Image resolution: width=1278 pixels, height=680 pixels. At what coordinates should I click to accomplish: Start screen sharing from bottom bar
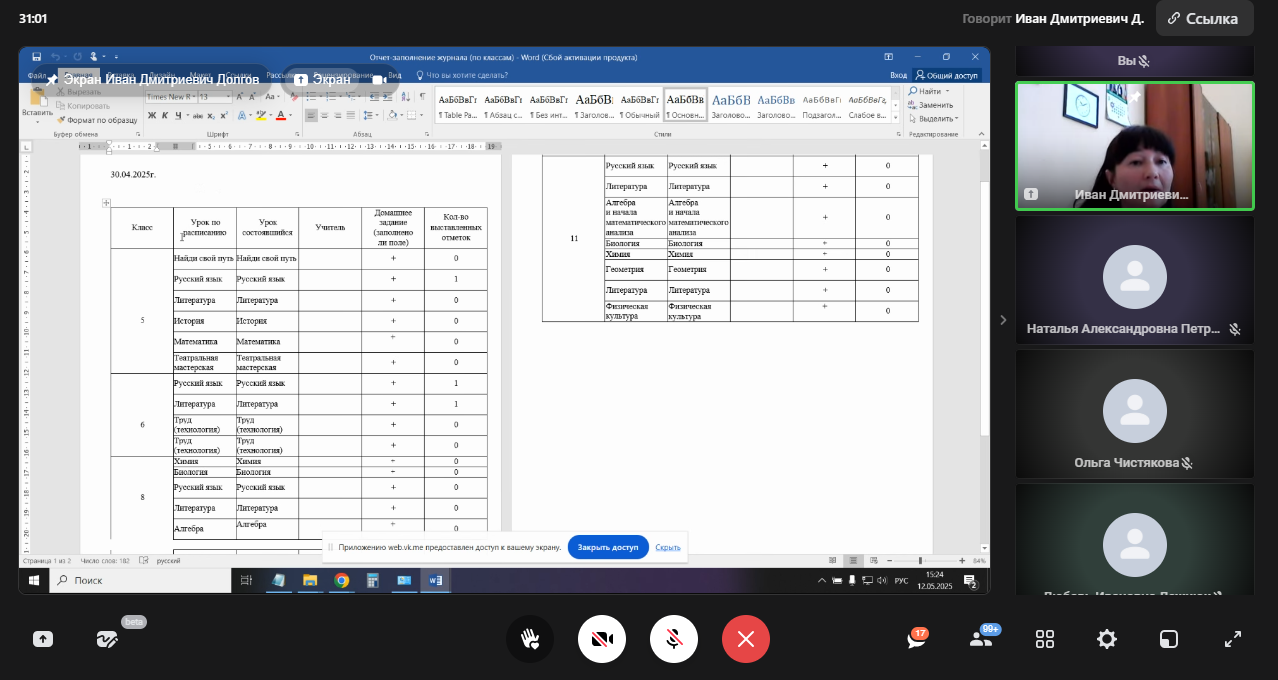point(43,639)
